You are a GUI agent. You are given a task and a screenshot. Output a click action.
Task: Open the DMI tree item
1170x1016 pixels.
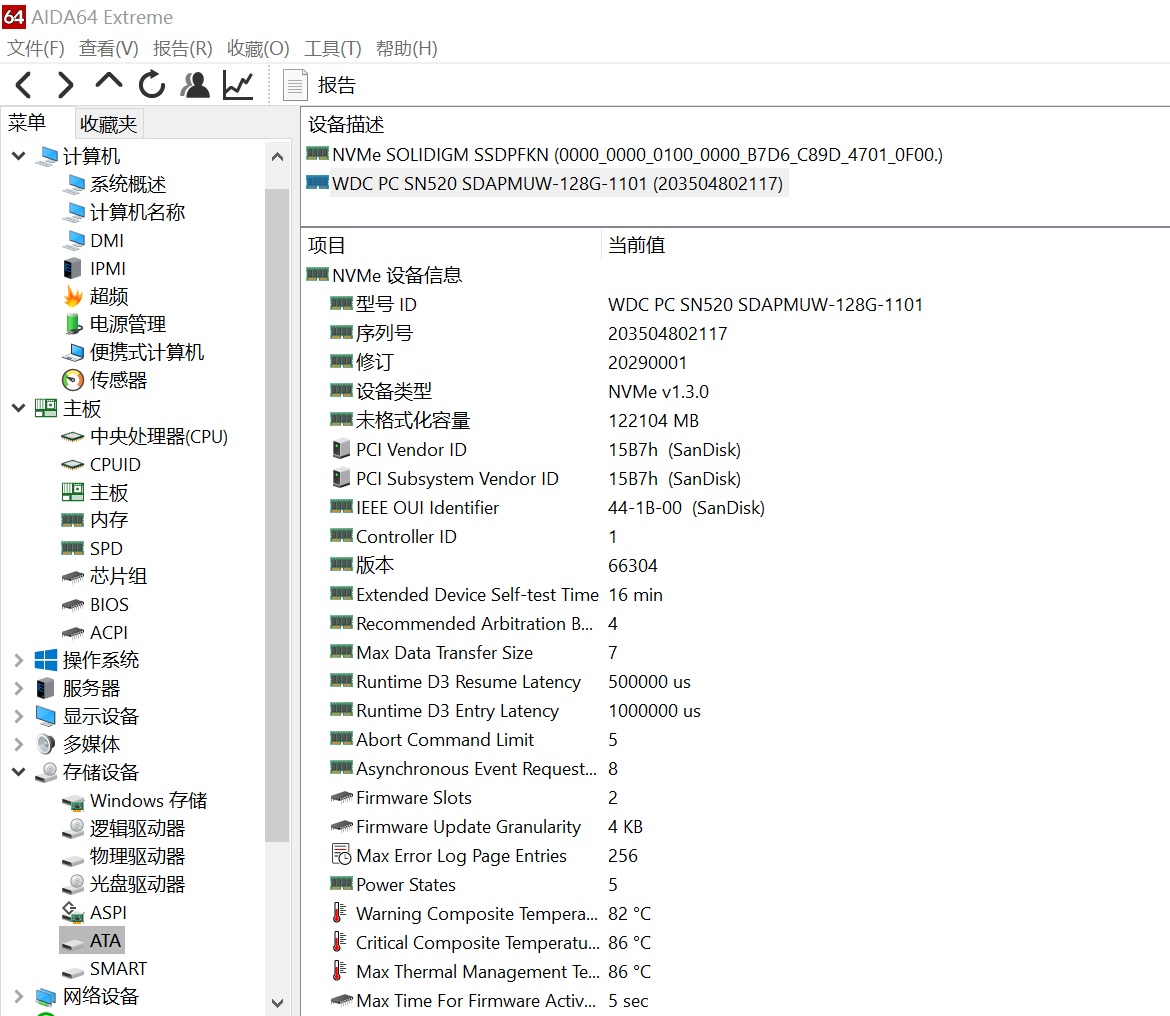click(x=107, y=240)
